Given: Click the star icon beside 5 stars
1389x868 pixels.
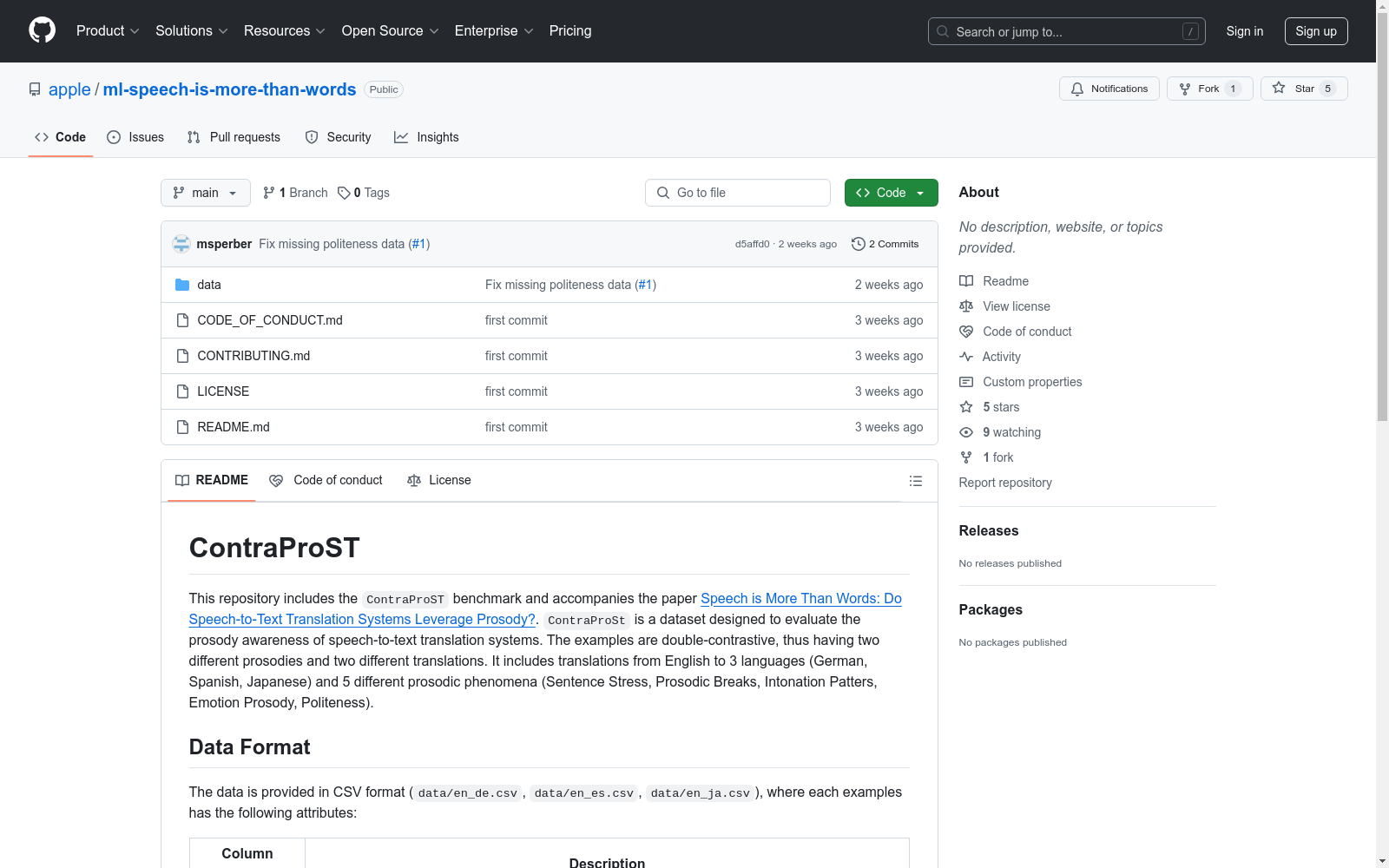Looking at the screenshot, I should pos(966,407).
